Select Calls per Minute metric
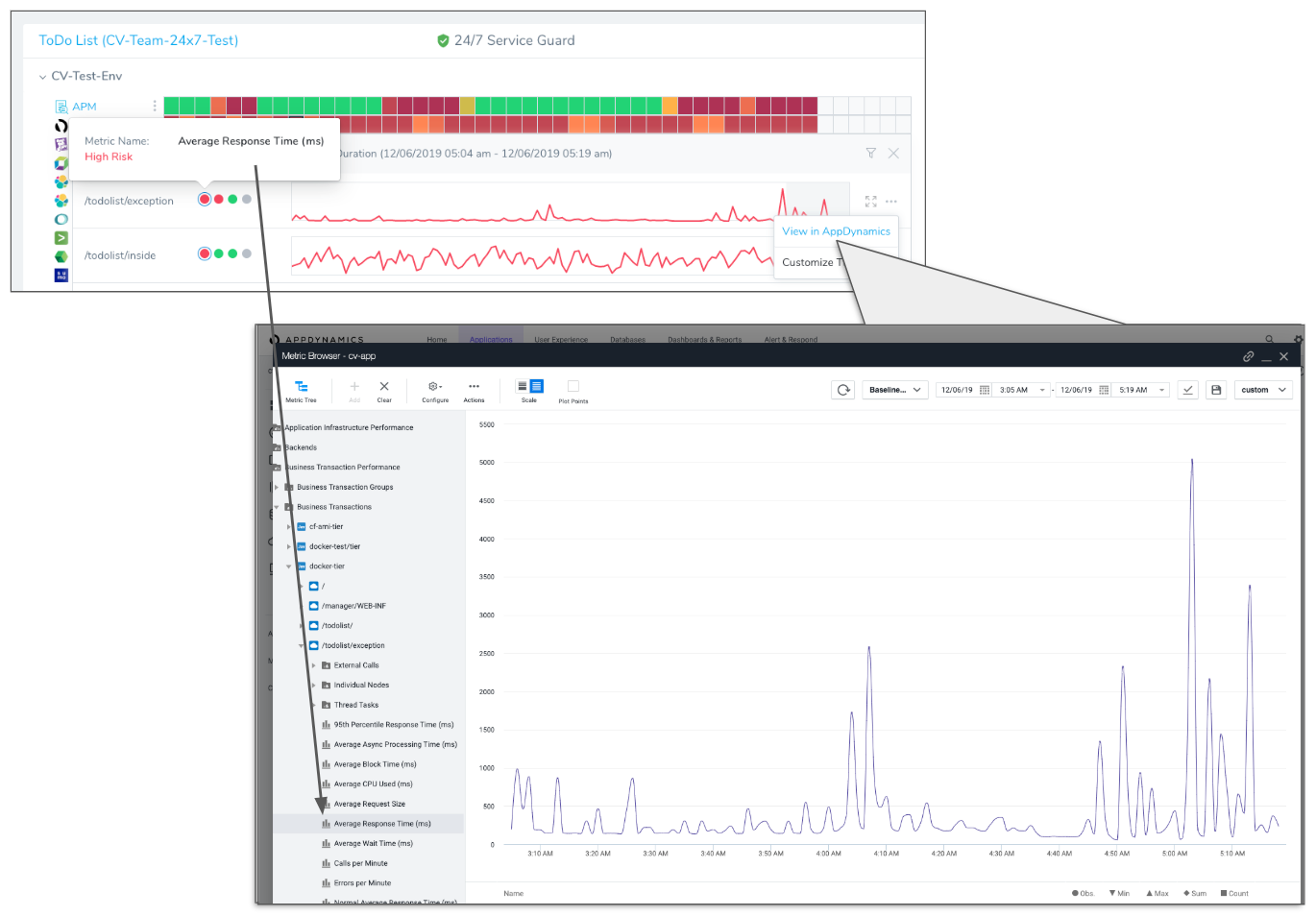Viewport: 1316px width, 916px height. click(360, 863)
